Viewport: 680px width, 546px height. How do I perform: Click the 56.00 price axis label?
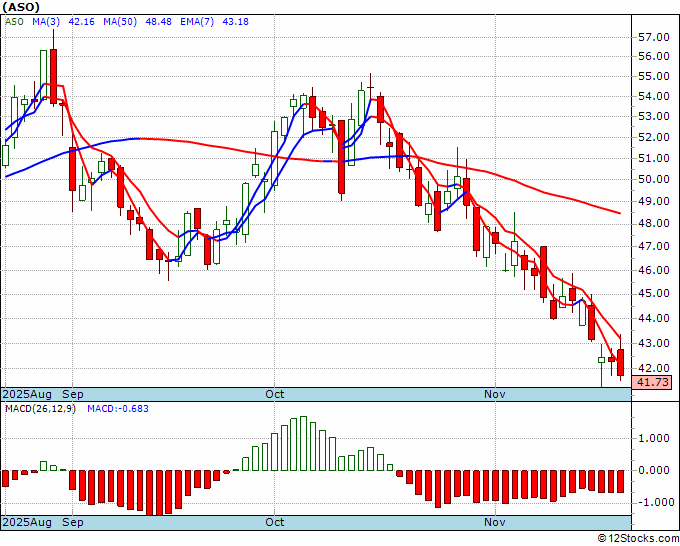pyautogui.click(x=654, y=56)
